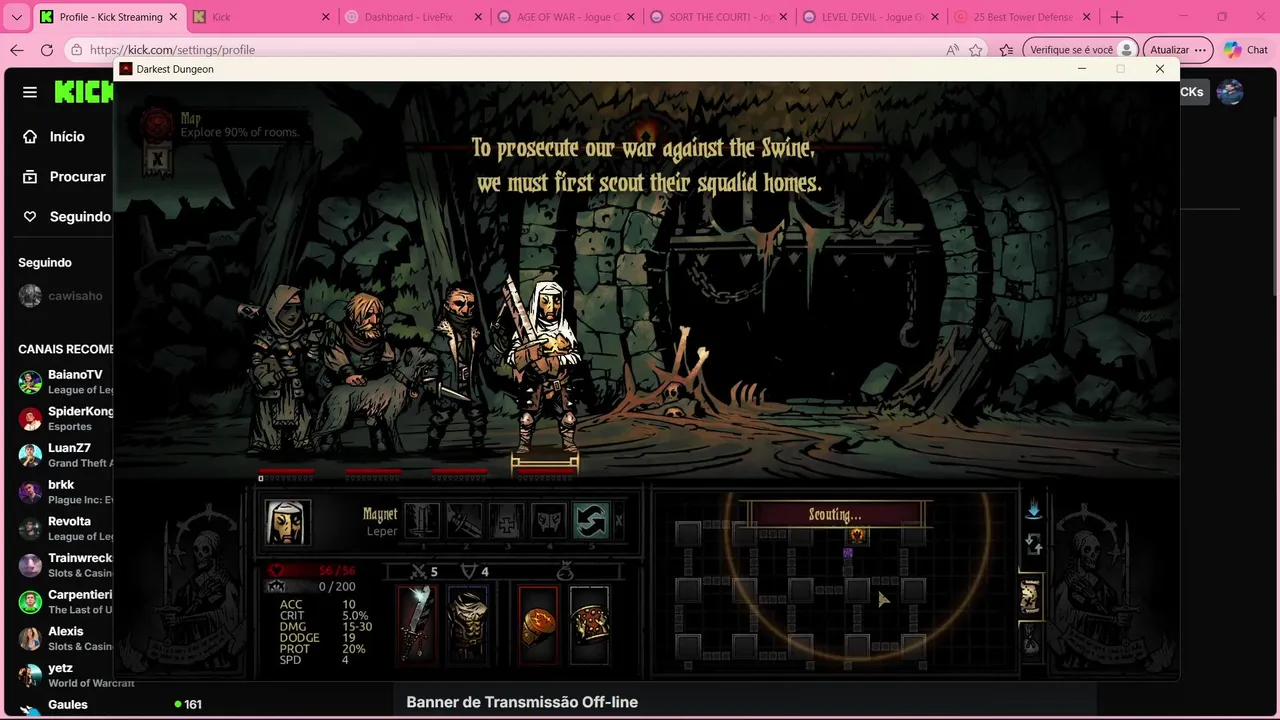This screenshot has height=720, width=1280.
Task: Click the Leper Magnet portrait
Action: pos(287,522)
